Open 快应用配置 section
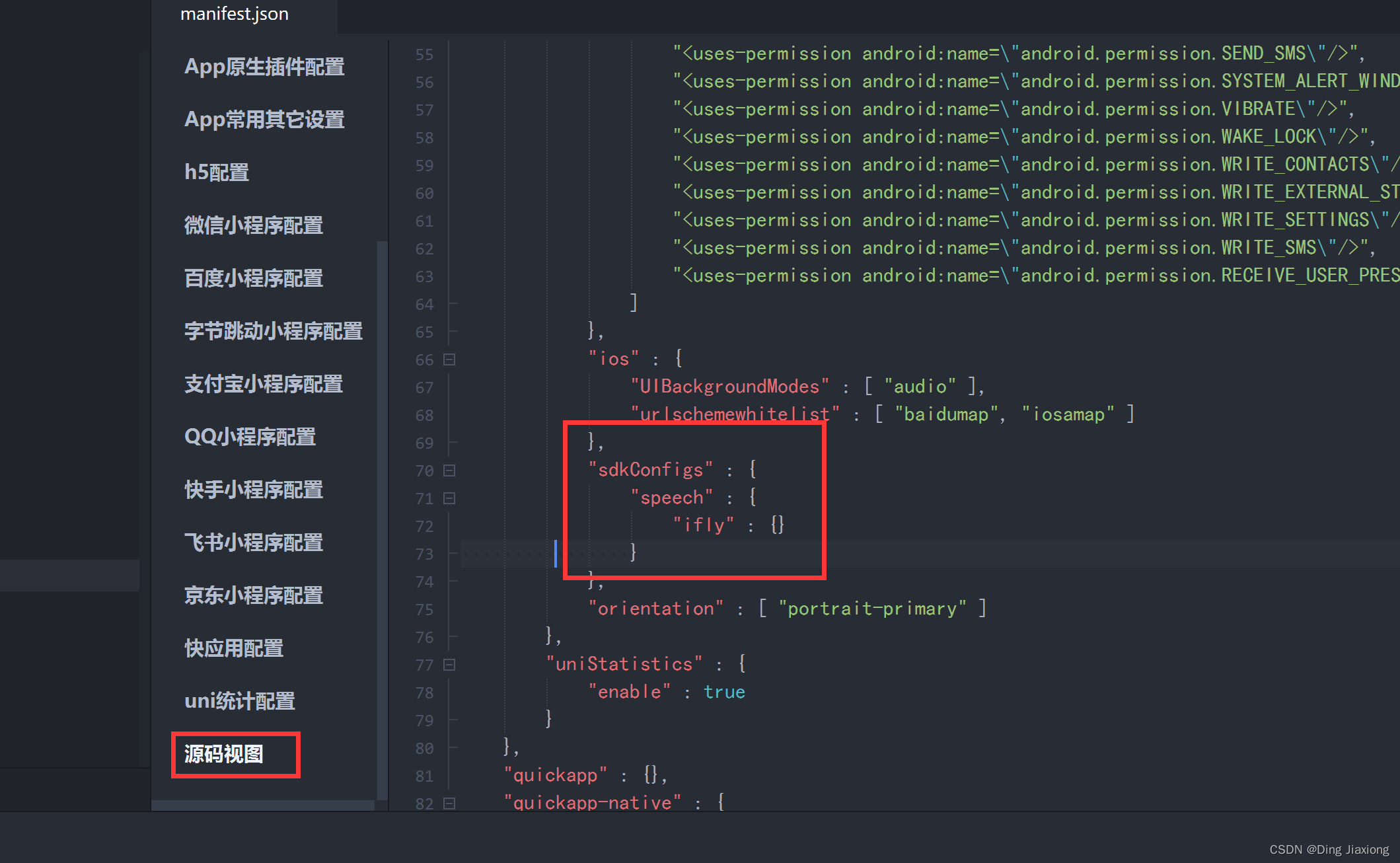Image resolution: width=1400 pixels, height=863 pixels. click(234, 648)
